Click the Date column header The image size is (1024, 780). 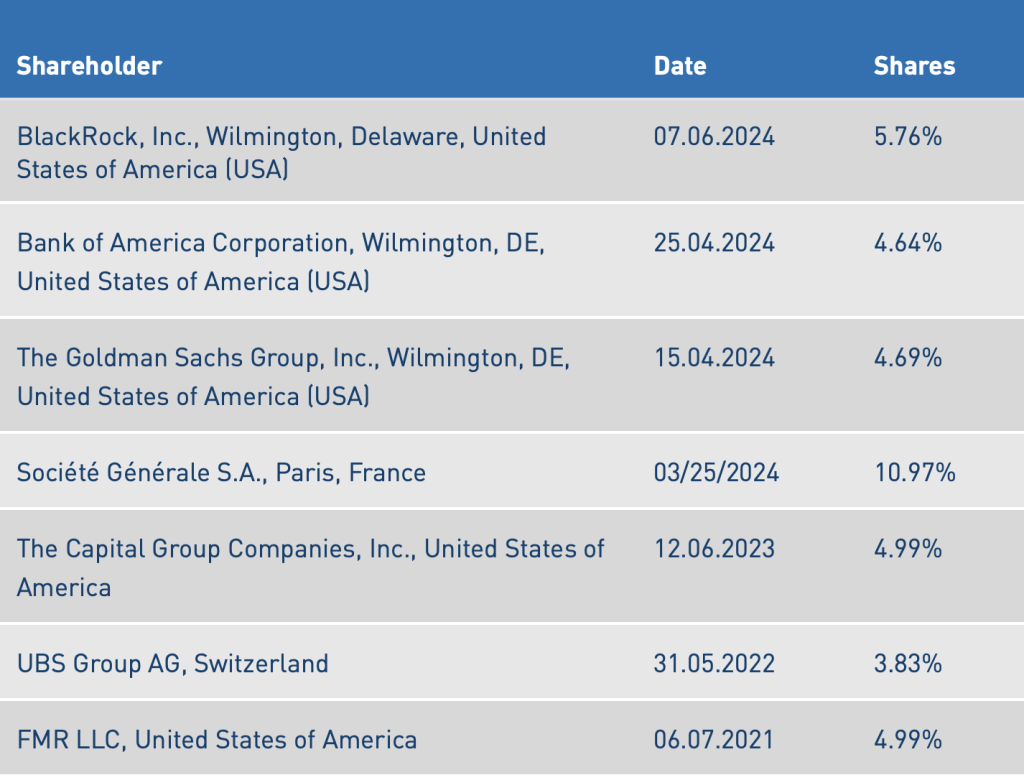point(680,66)
